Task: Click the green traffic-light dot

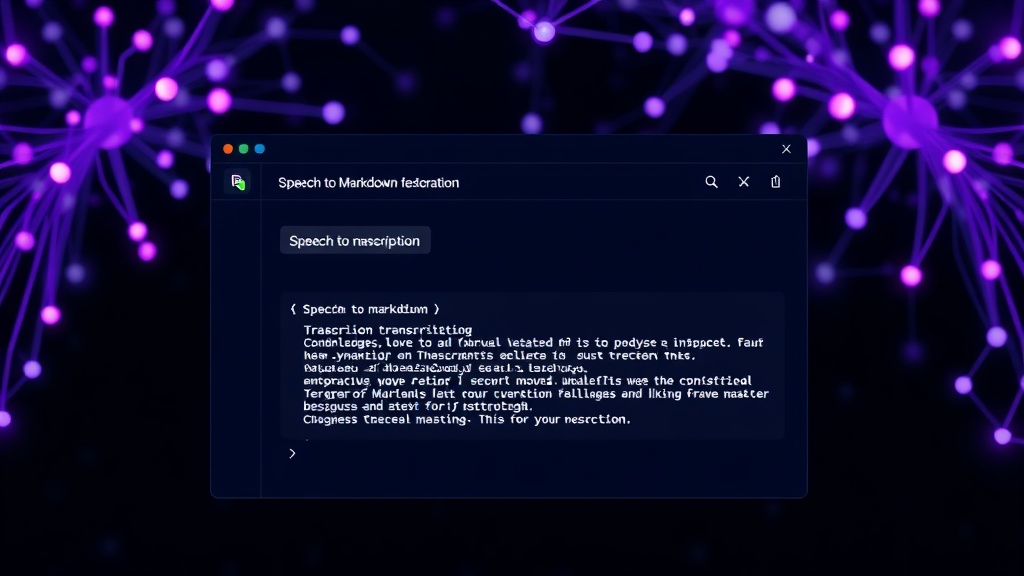Action: [x=244, y=149]
